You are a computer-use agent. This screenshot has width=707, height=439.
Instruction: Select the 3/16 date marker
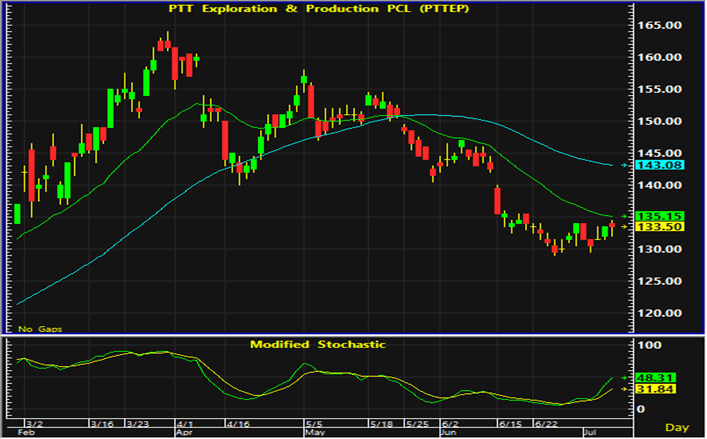click(x=102, y=424)
